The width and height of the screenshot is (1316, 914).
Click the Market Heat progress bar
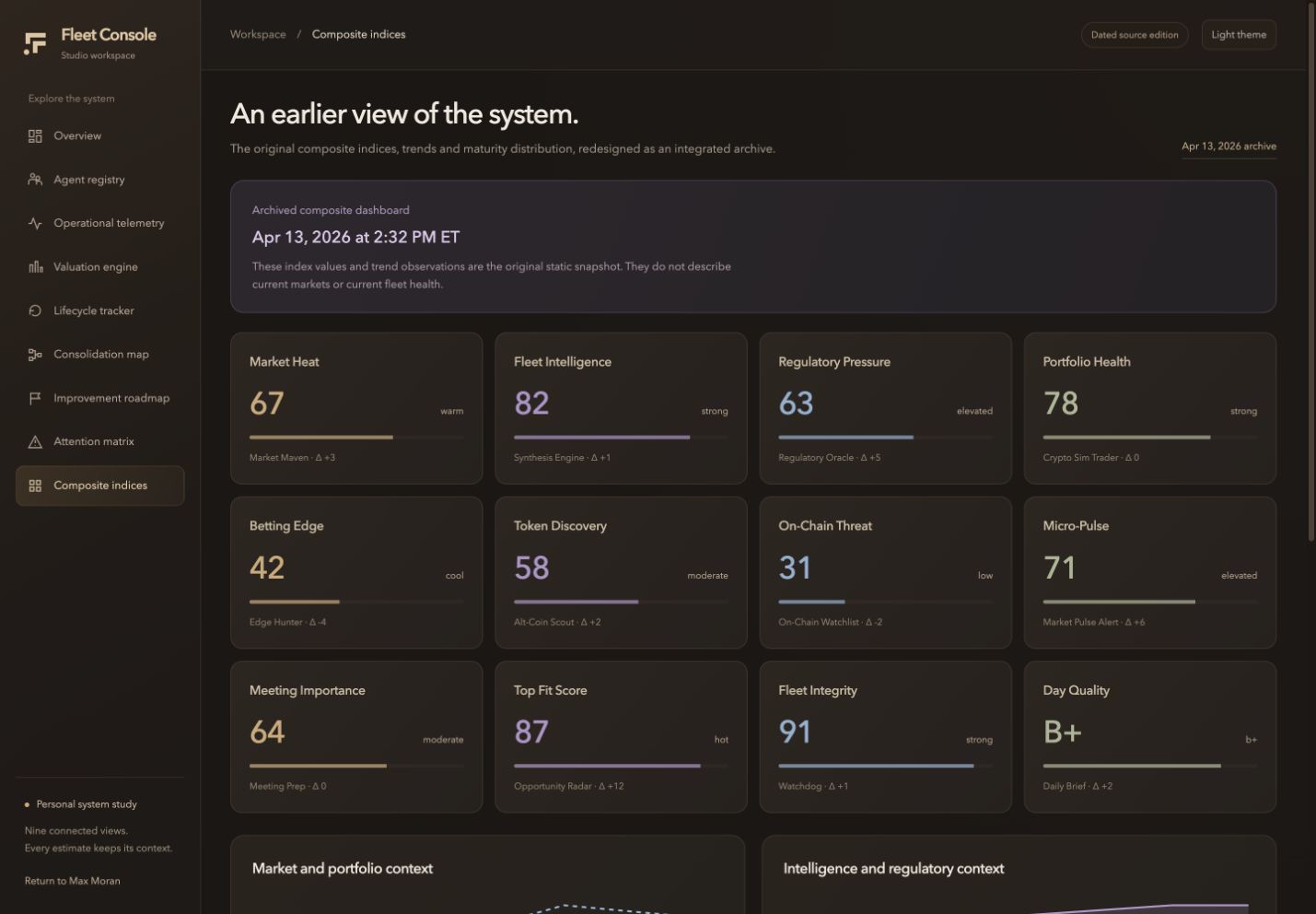(356, 438)
